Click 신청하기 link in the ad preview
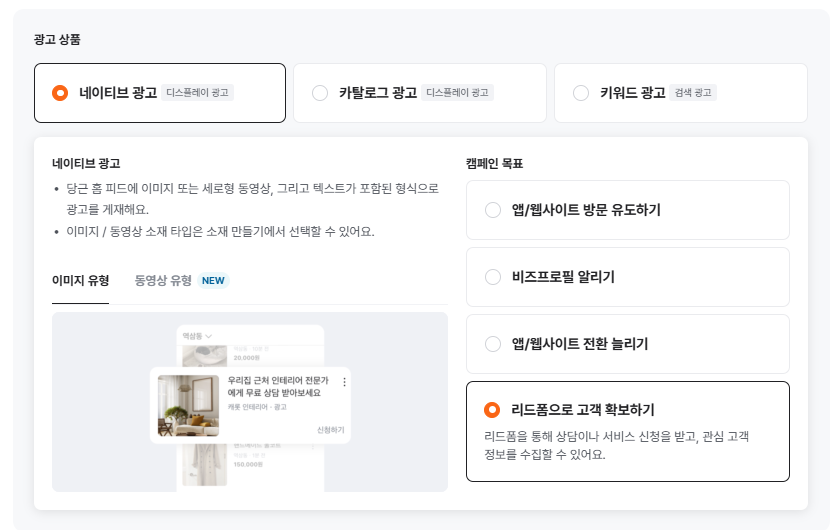This screenshot has height=530, width=835. pyautogui.click(x=330, y=430)
